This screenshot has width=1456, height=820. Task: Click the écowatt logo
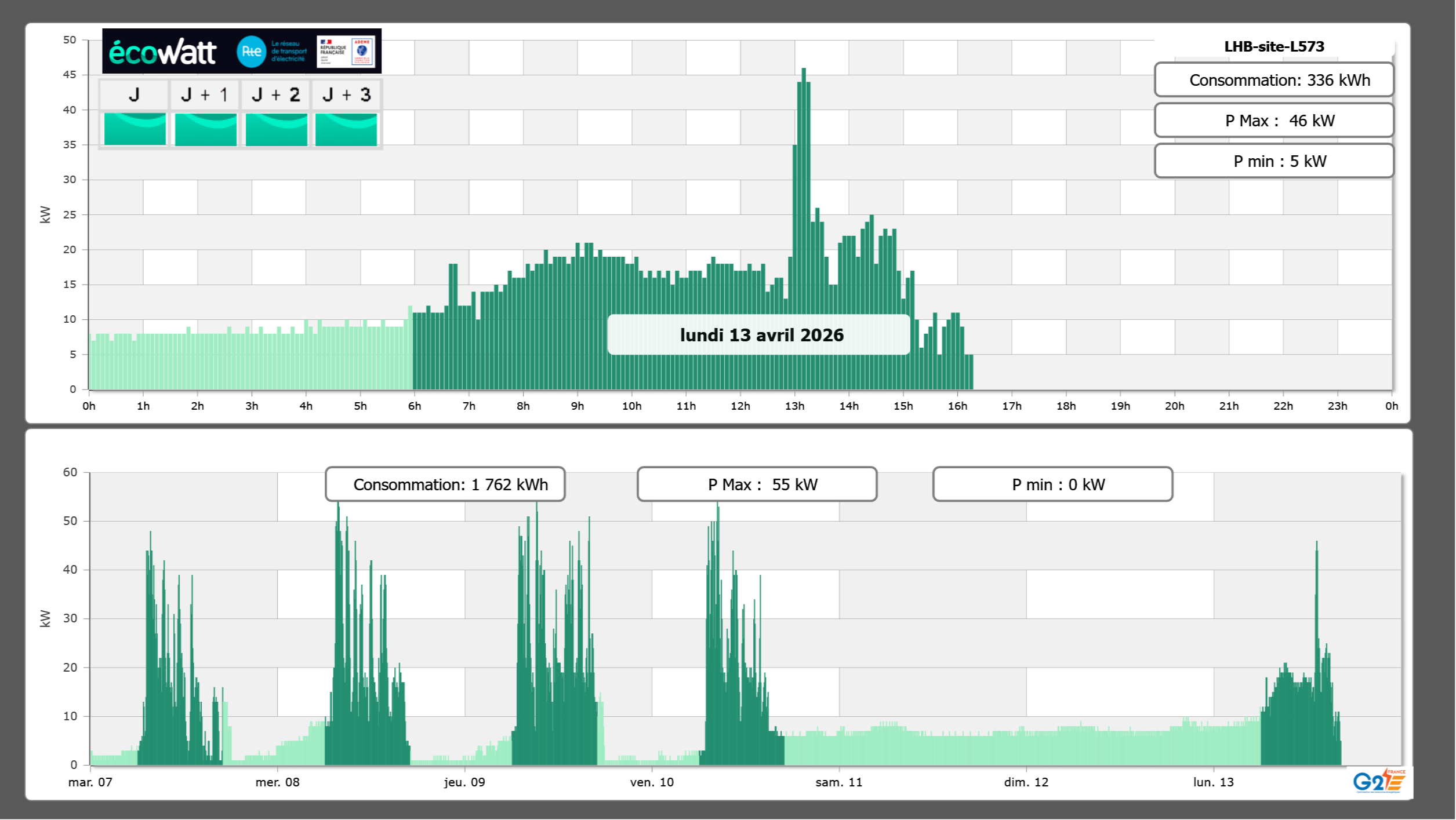click(163, 52)
